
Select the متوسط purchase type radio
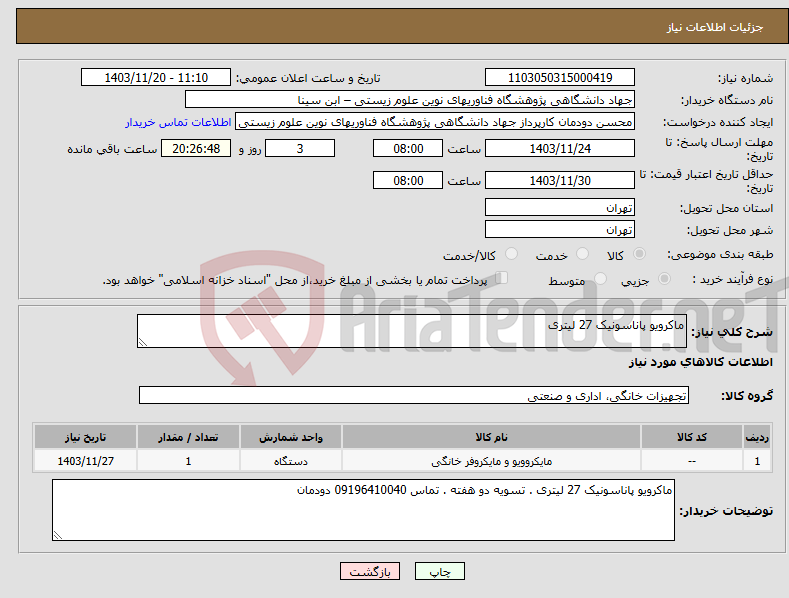click(x=600, y=278)
